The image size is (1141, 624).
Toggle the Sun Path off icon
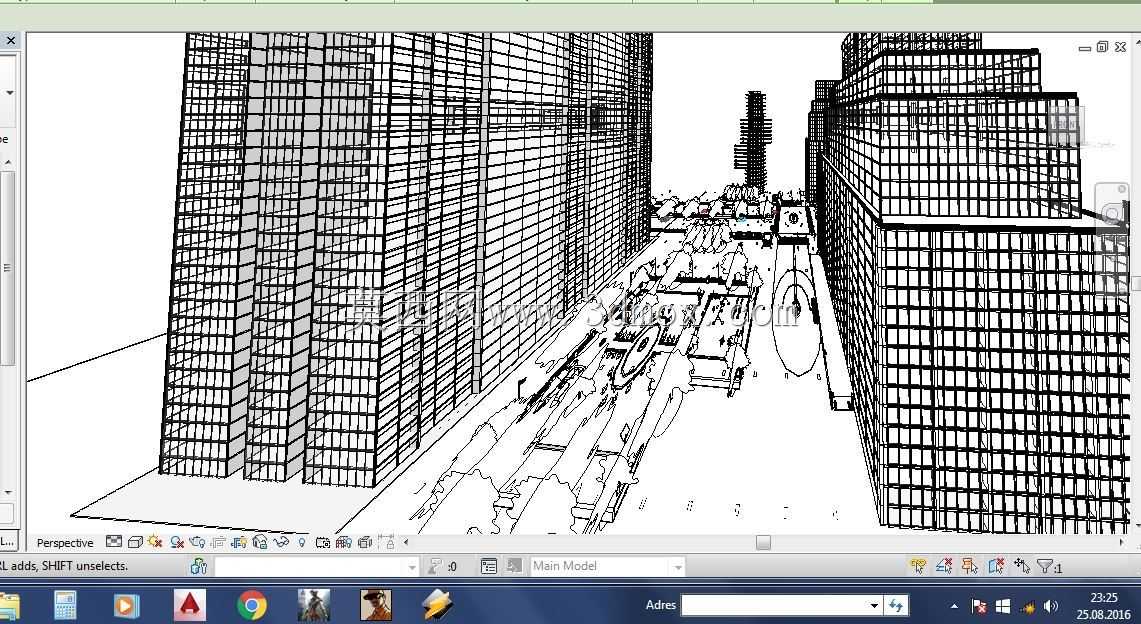[154, 542]
